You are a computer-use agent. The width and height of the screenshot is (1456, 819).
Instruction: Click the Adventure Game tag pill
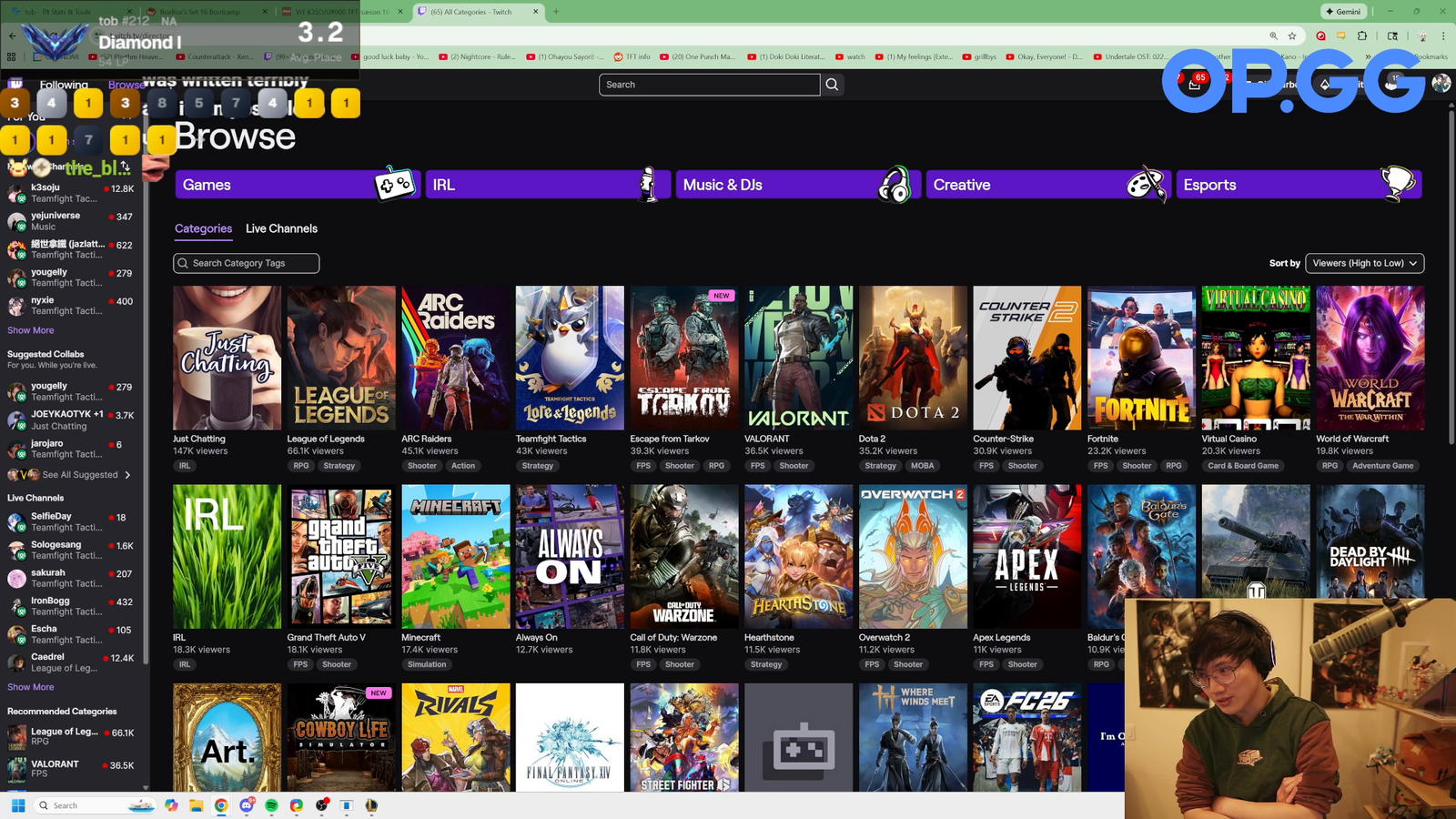pos(1383,466)
